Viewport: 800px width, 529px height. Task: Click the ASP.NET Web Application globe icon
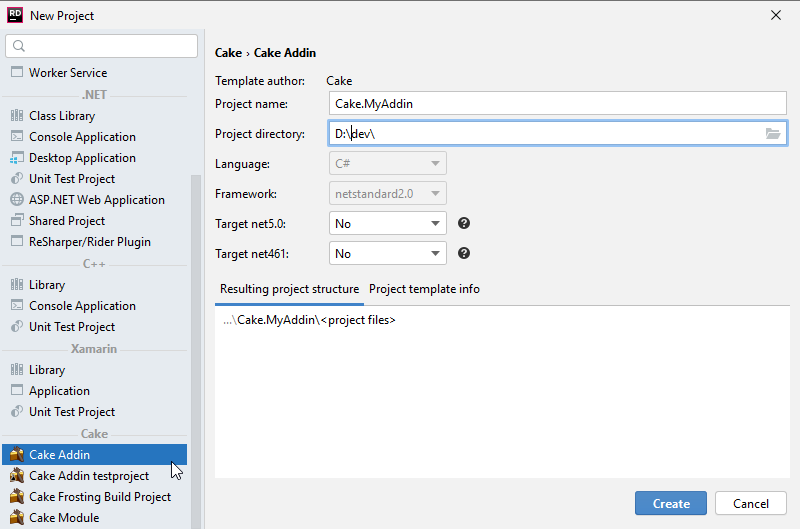(17, 199)
